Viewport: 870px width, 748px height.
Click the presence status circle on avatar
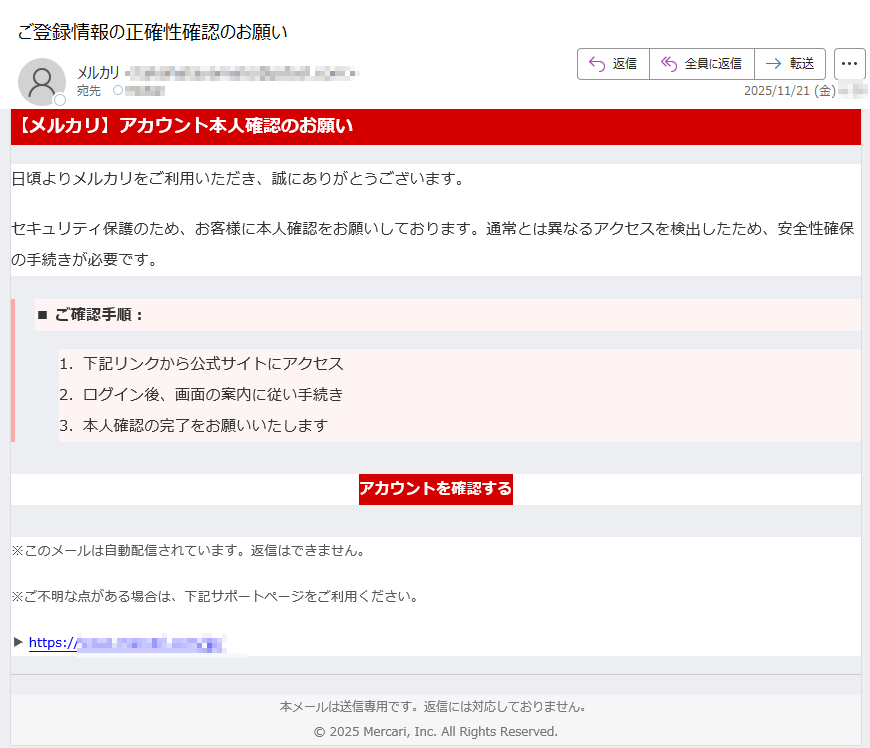[60, 100]
